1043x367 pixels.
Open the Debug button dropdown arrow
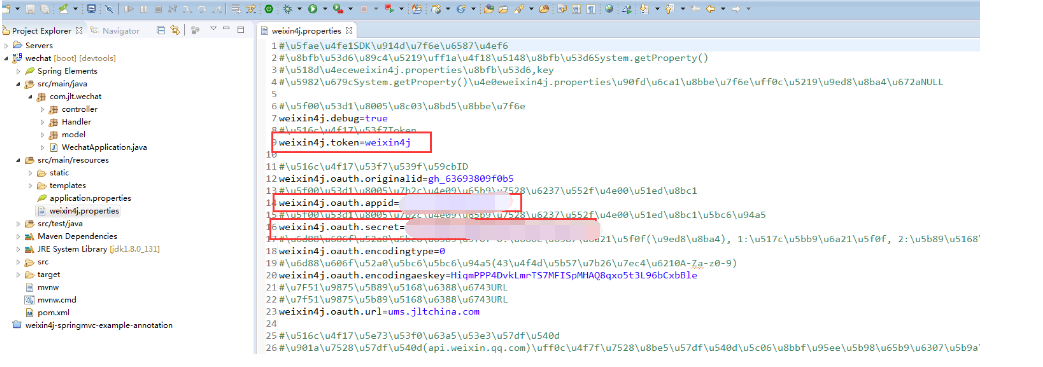(299, 9)
